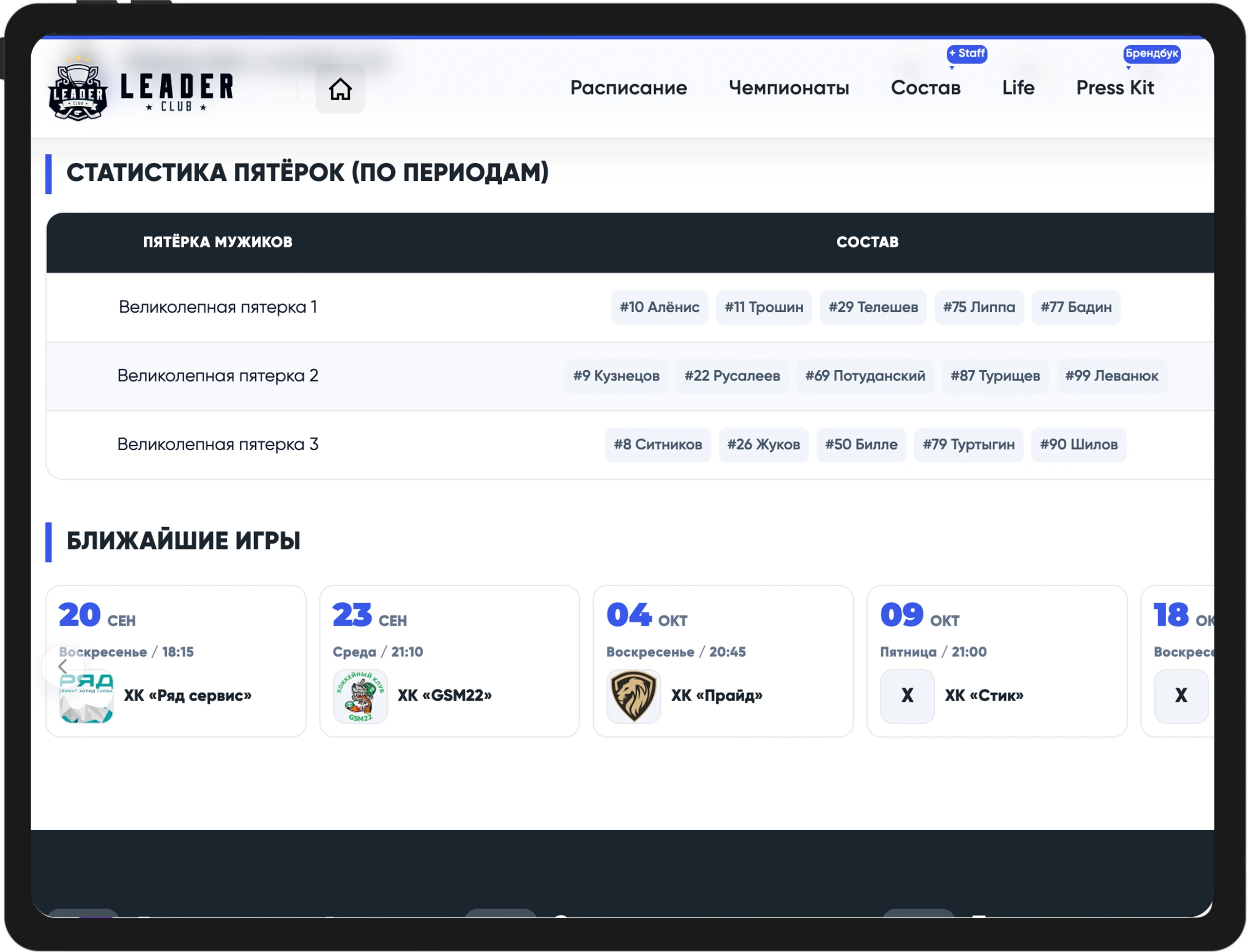Select player tag #8 Ситников
The image size is (1247, 952).
(x=657, y=444)
